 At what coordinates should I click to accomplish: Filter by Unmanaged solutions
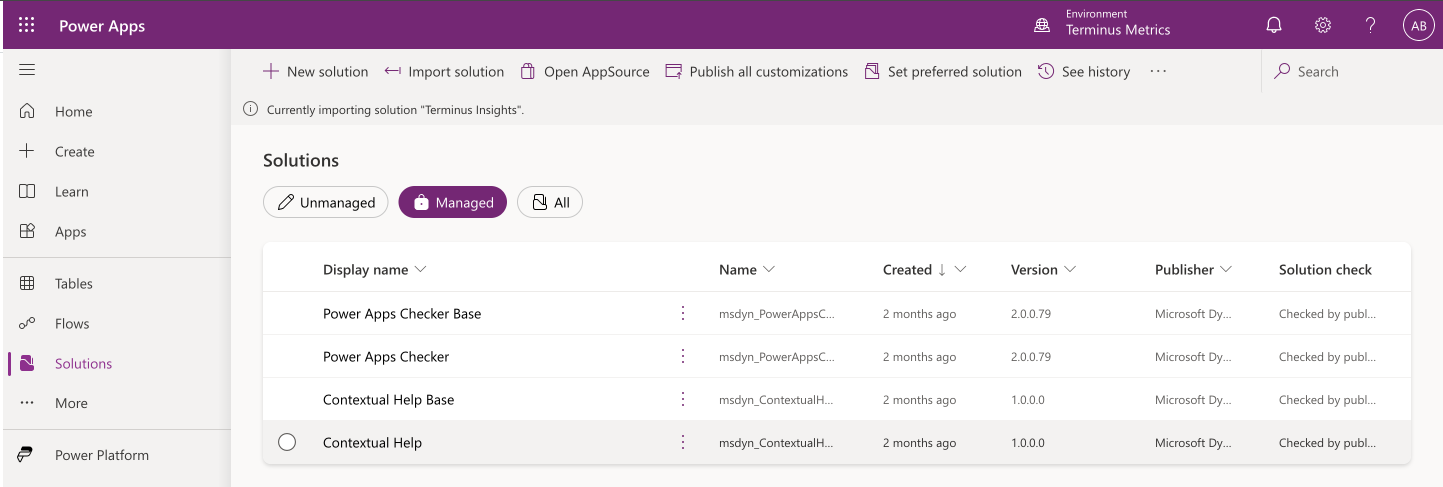325,202
